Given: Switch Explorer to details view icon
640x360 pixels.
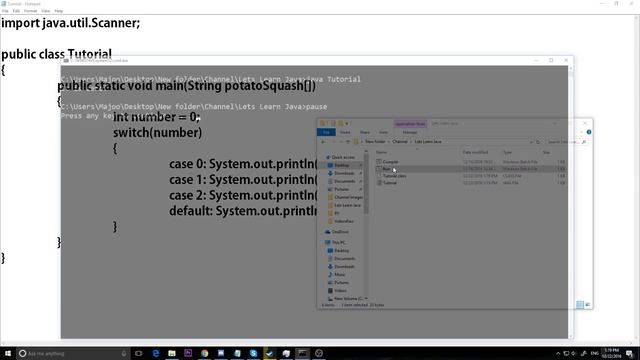Looking at the screenshot, I should (580, 304).
